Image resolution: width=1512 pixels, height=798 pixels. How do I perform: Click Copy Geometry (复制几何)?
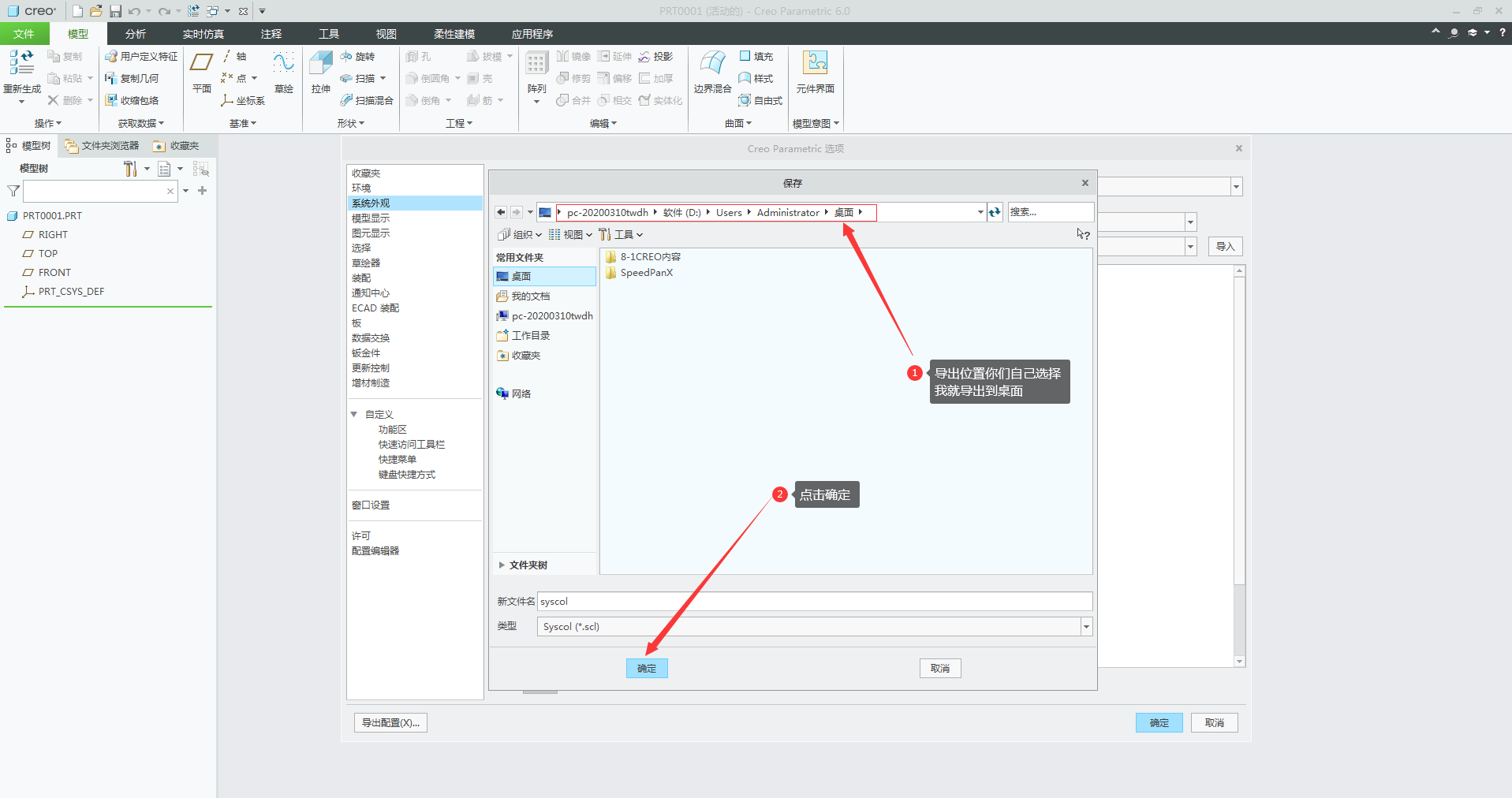pos(132,78)
